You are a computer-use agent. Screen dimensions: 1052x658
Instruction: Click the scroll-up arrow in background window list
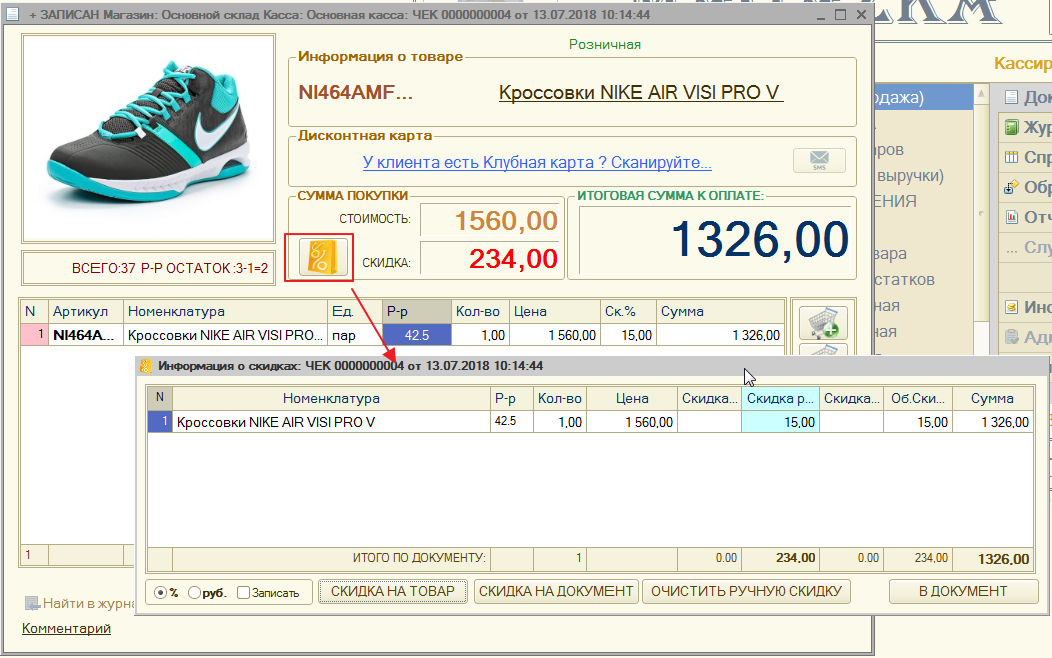981,95
